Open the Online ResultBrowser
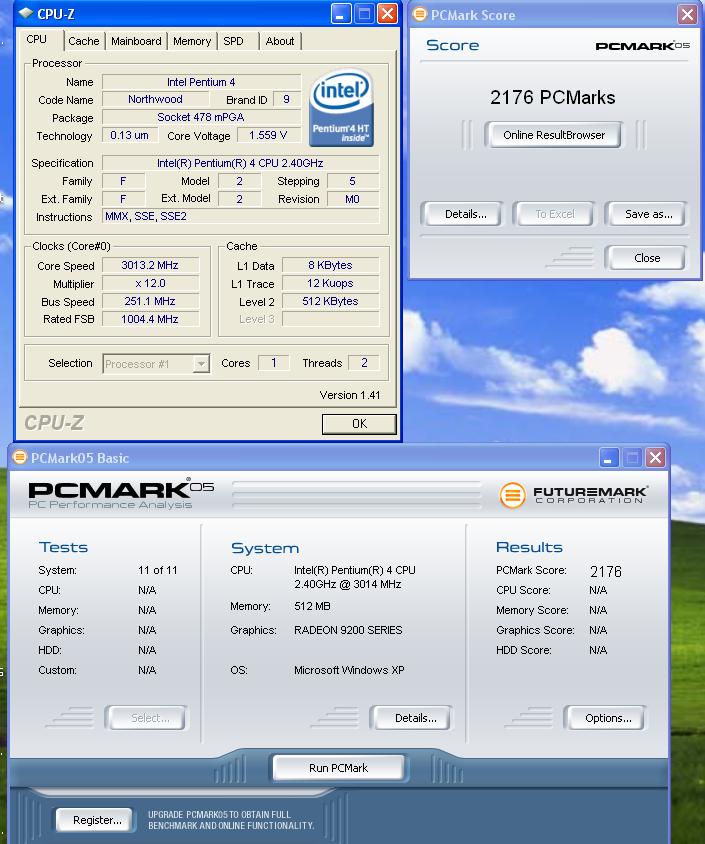The height and width of the screenshot is (844, 705). click(554, 135)
